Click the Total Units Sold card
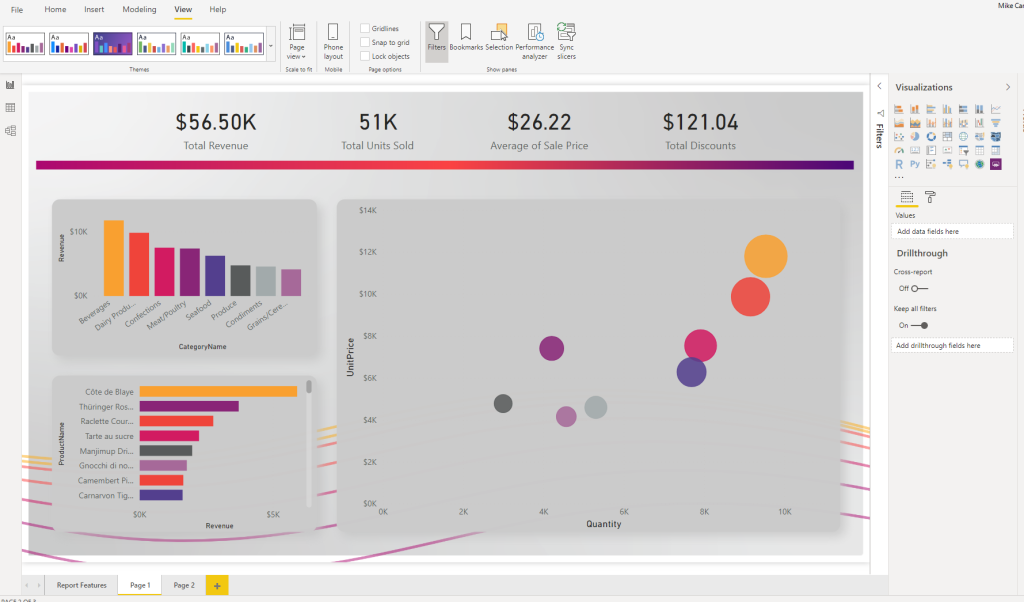 point(377,131)
